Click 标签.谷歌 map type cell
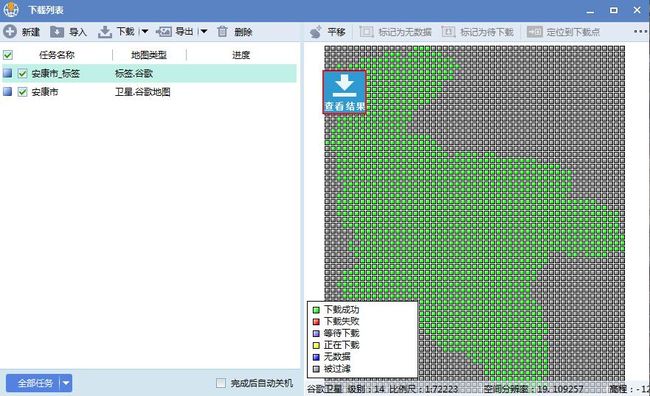The image size is (650, 396). pyautogui.click(x=134, y=74)
